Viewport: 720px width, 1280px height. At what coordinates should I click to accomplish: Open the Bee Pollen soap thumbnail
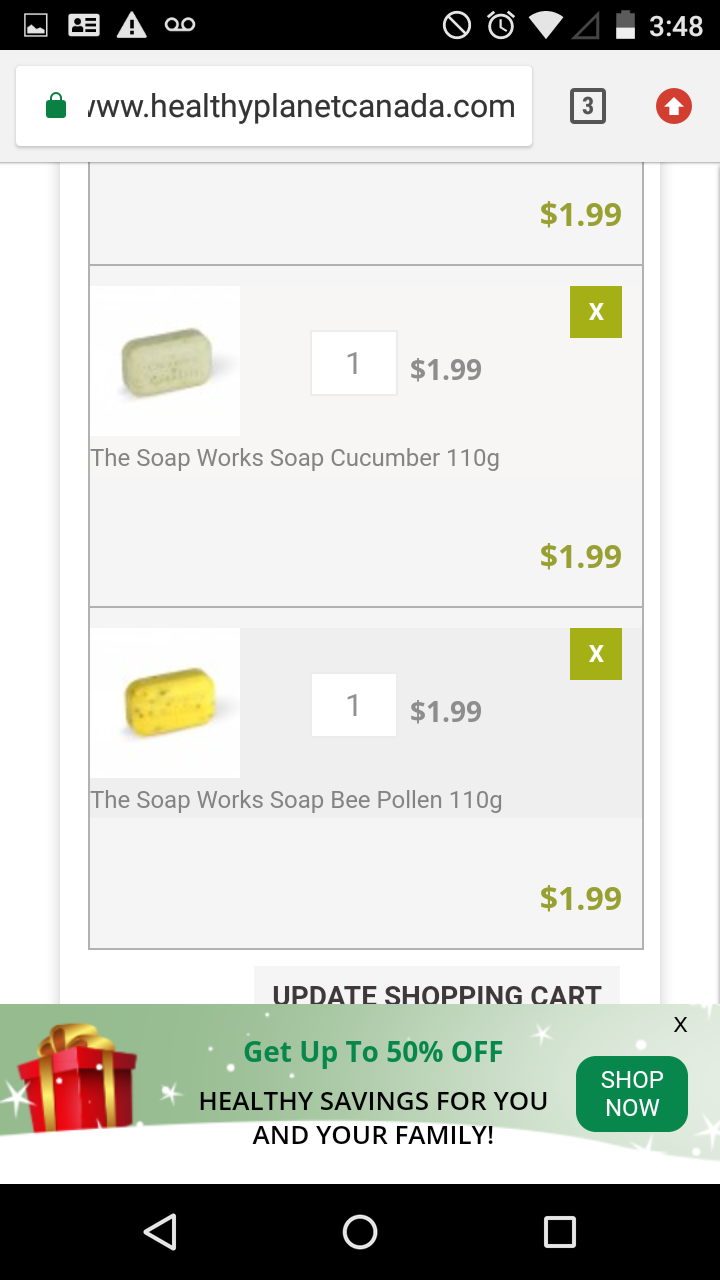(165, 703)
